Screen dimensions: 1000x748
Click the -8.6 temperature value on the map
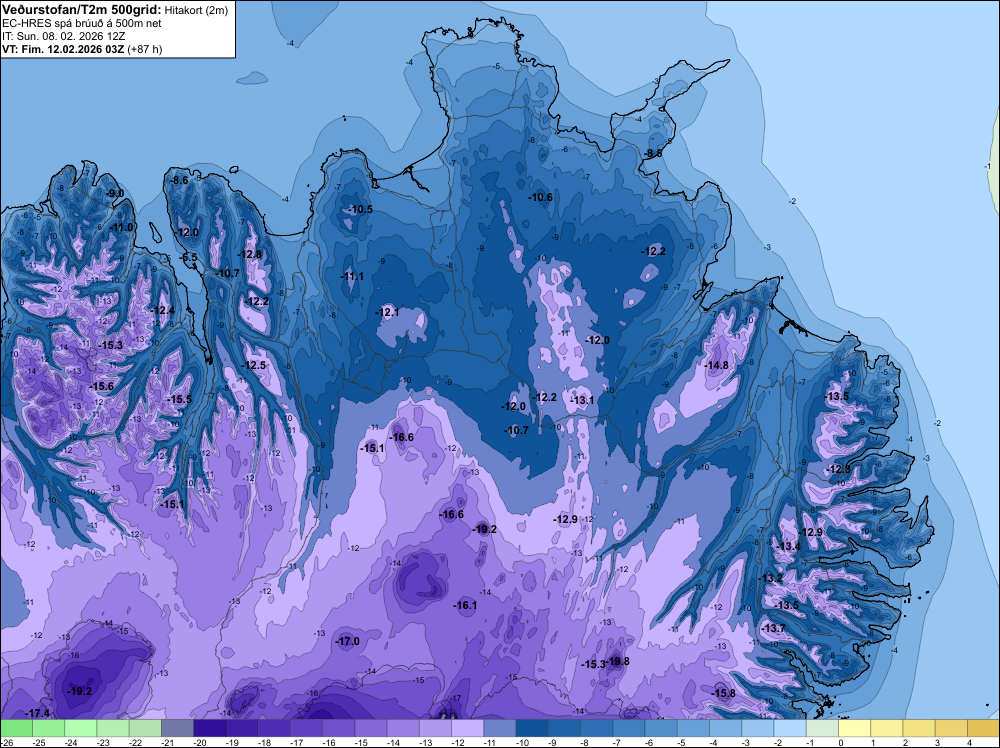180,180
